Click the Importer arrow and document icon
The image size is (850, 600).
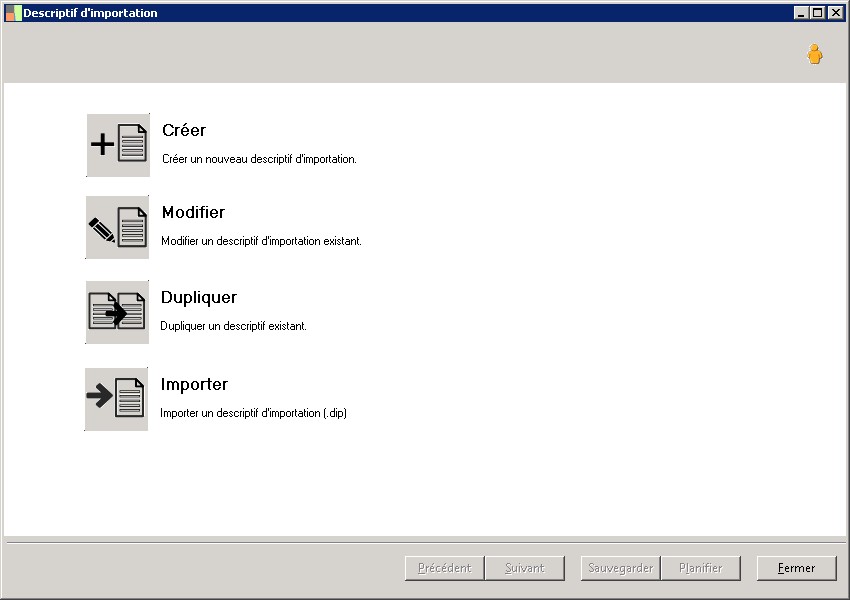pyautogui.click(x=116, y=399)
